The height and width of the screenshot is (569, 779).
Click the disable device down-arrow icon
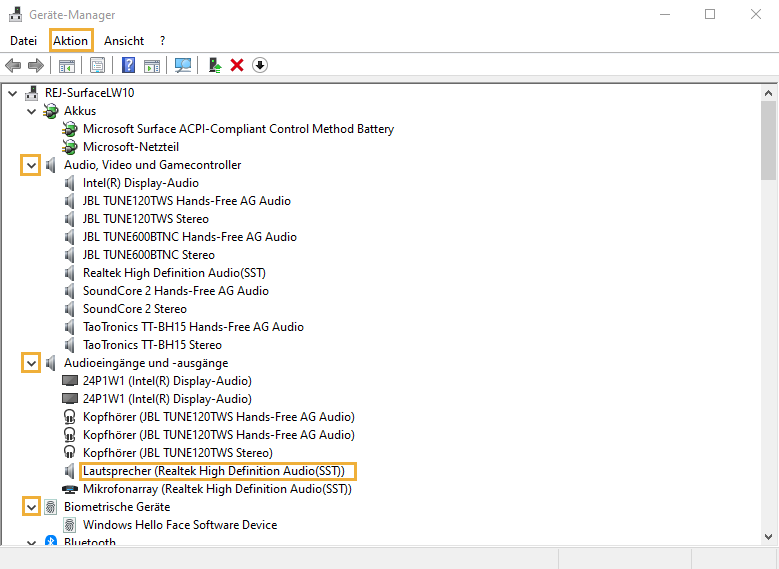point(260,66)
